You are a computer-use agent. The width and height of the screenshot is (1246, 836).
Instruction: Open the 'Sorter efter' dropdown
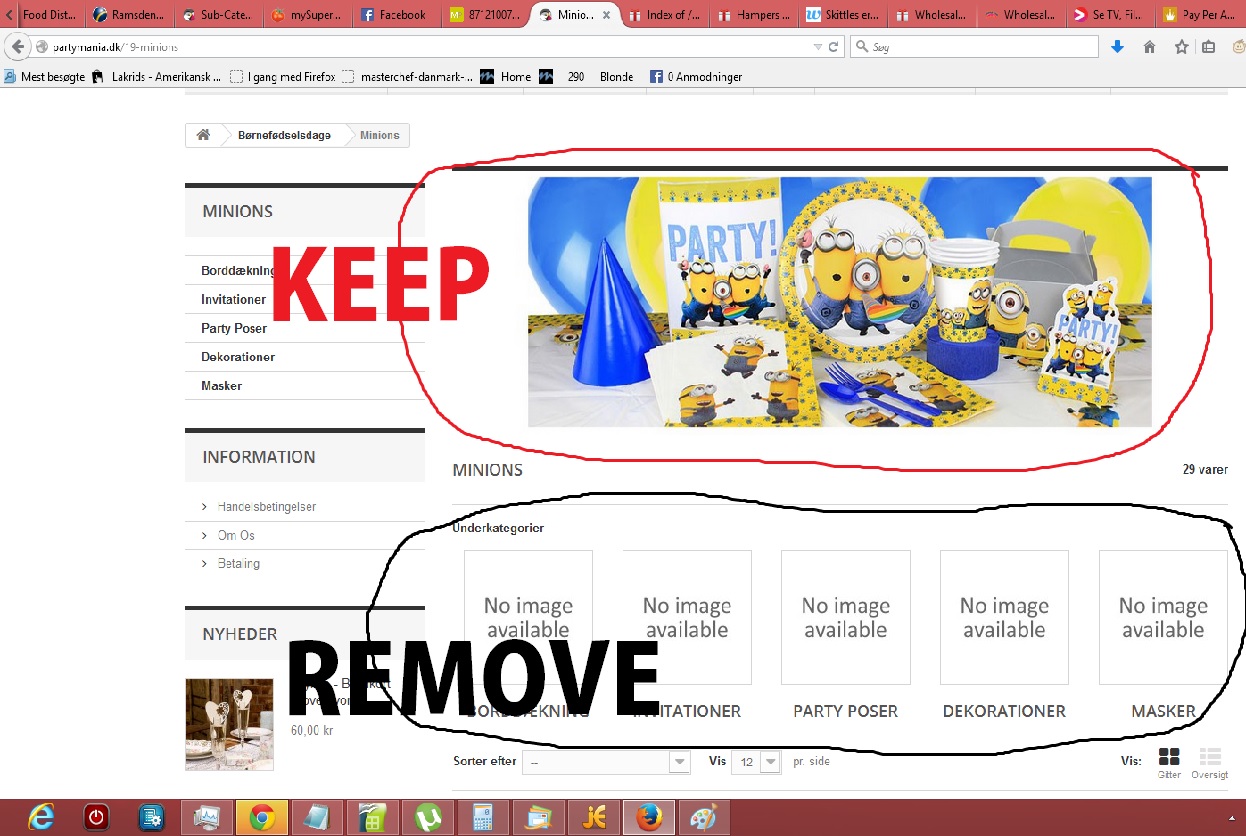pos(605,762)
